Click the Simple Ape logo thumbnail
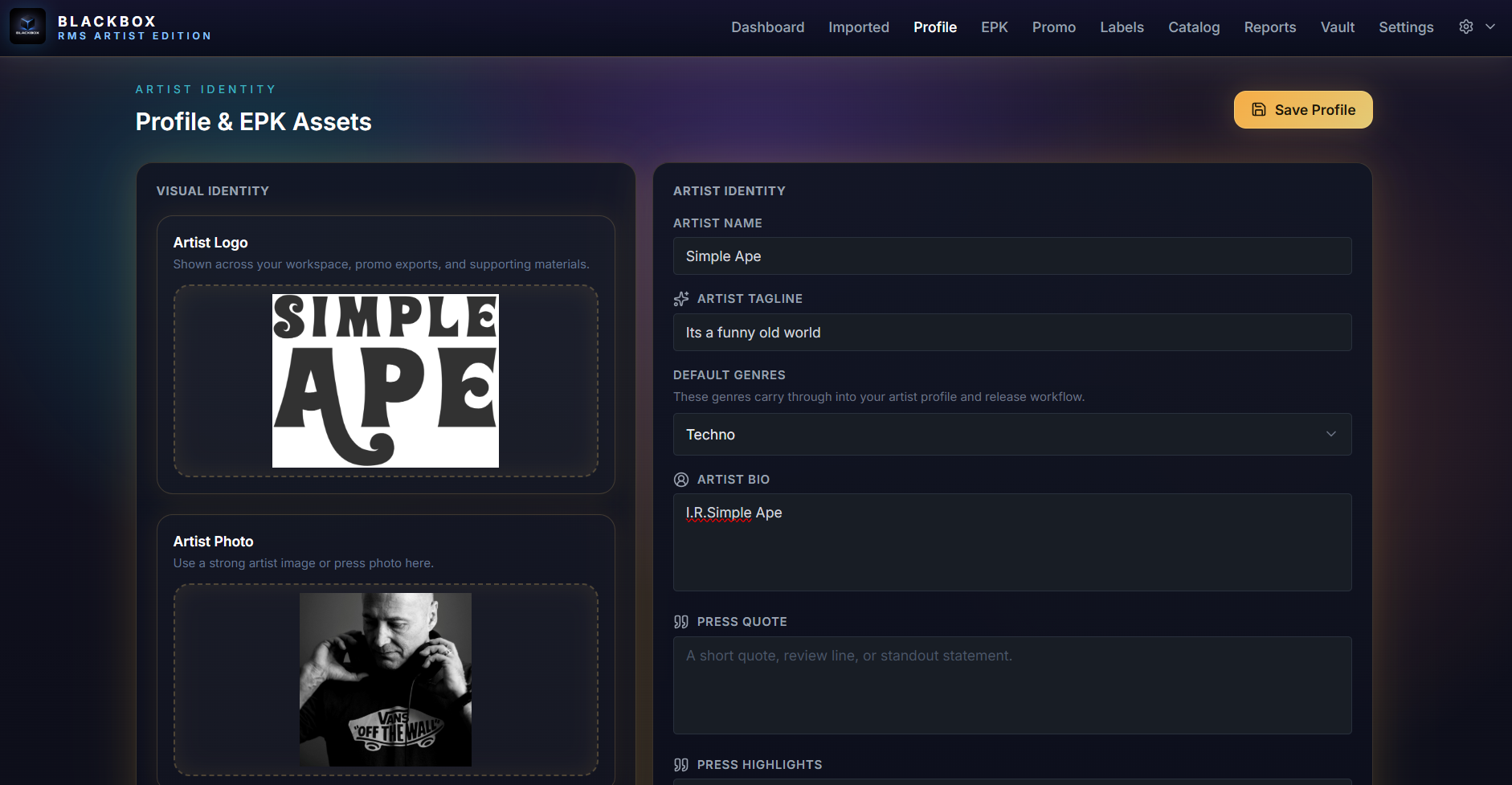Viewport: 1512px width, 785px height. 386,381
